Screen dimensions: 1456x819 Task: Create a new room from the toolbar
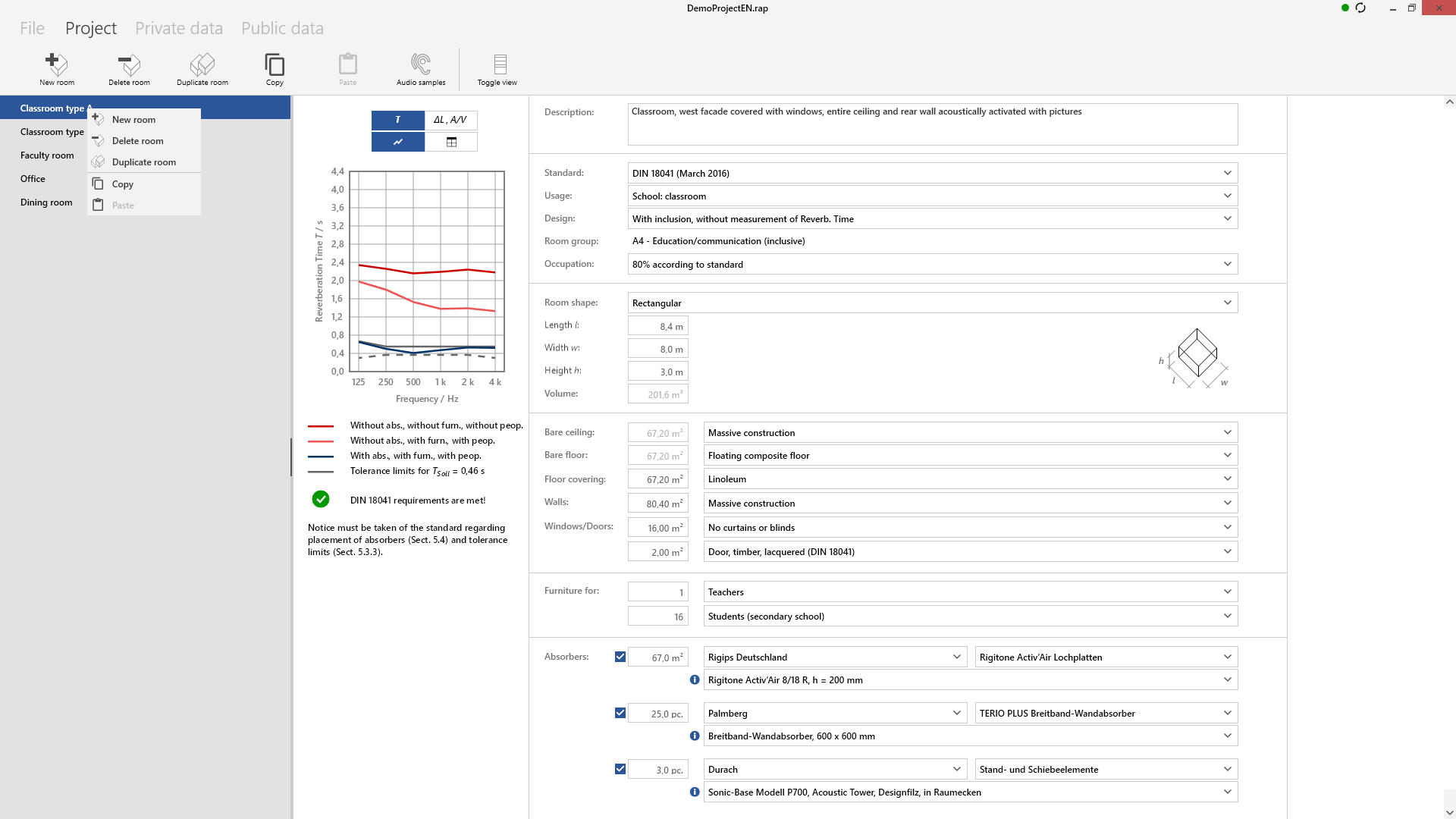[57, 68]
